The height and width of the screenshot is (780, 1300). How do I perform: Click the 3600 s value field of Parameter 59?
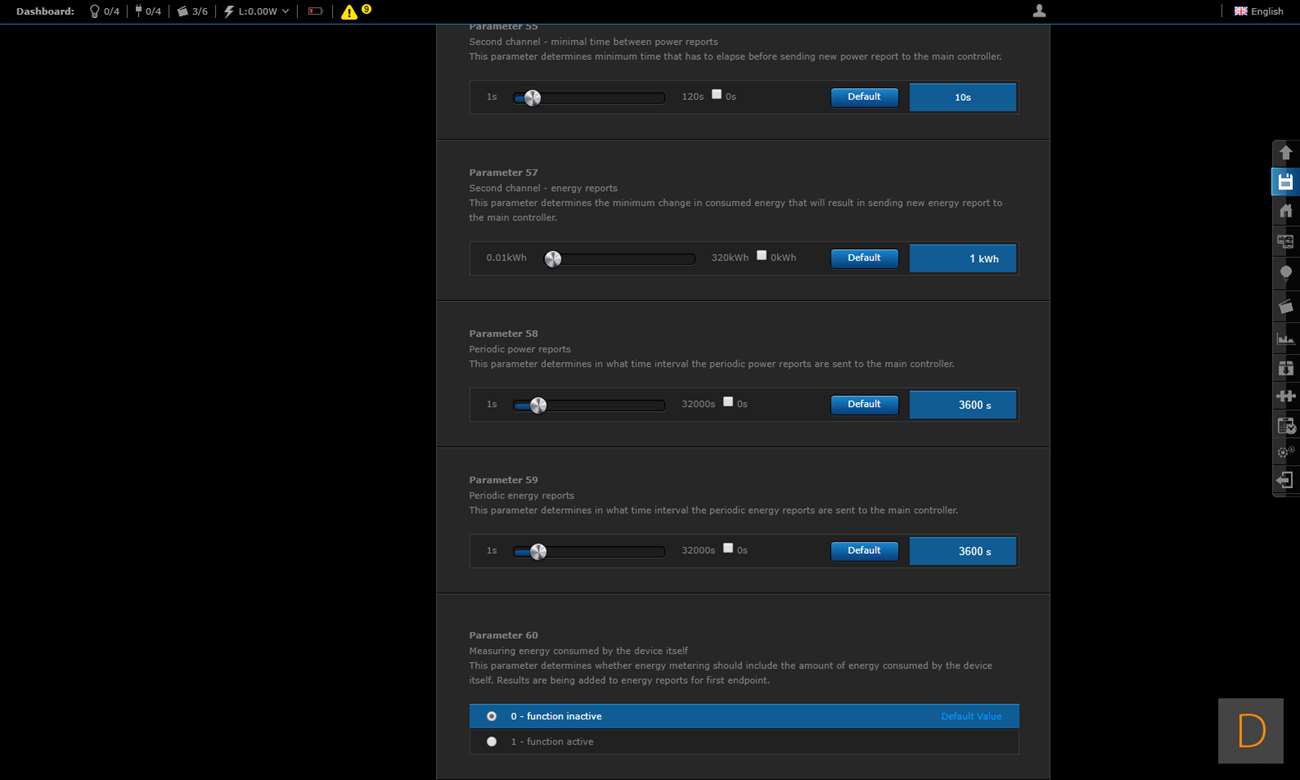[962, 551]
